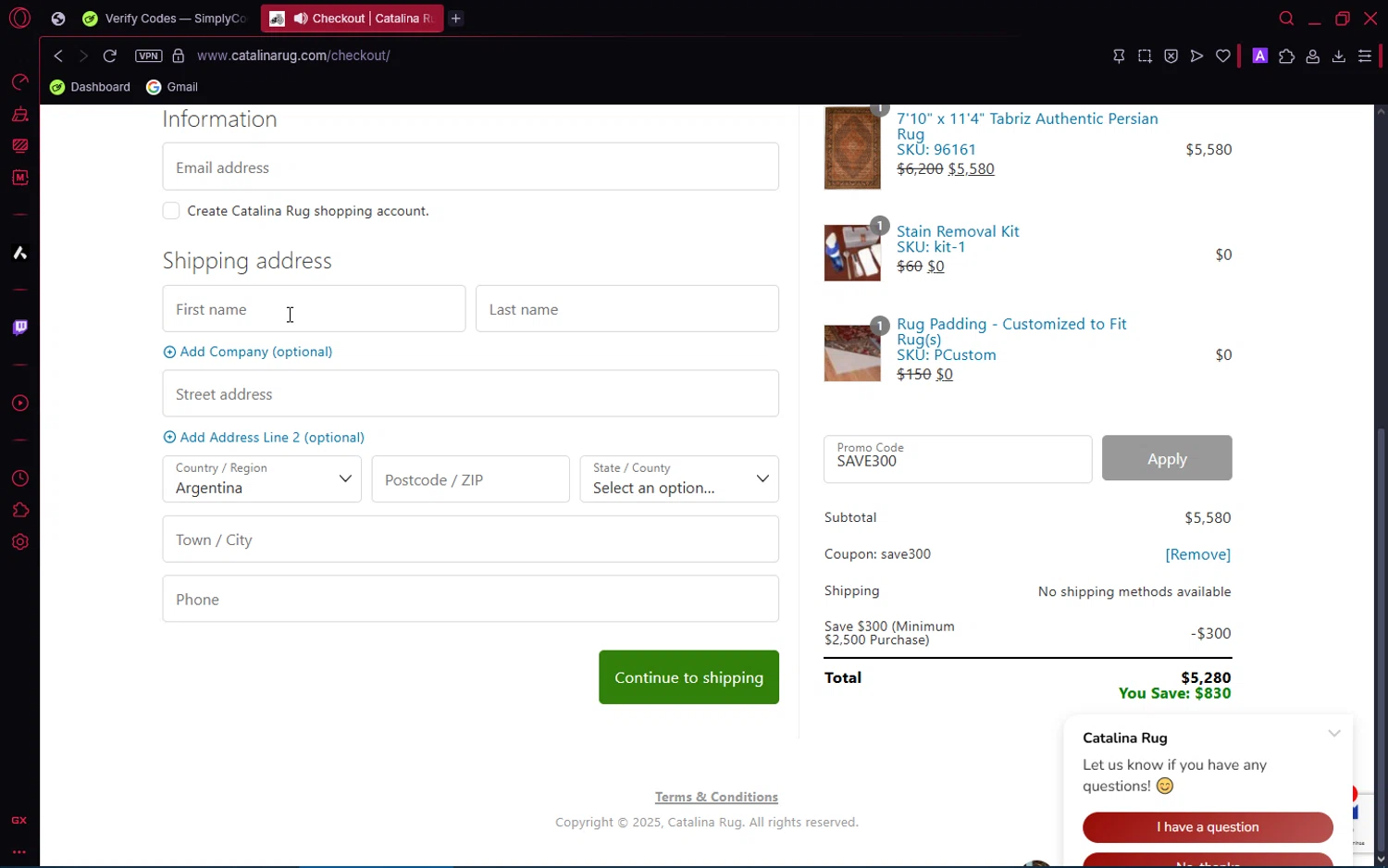Click Continue to shipping button
The width and height of the screenshot is (1388, 868).
(x=688, y=677)
